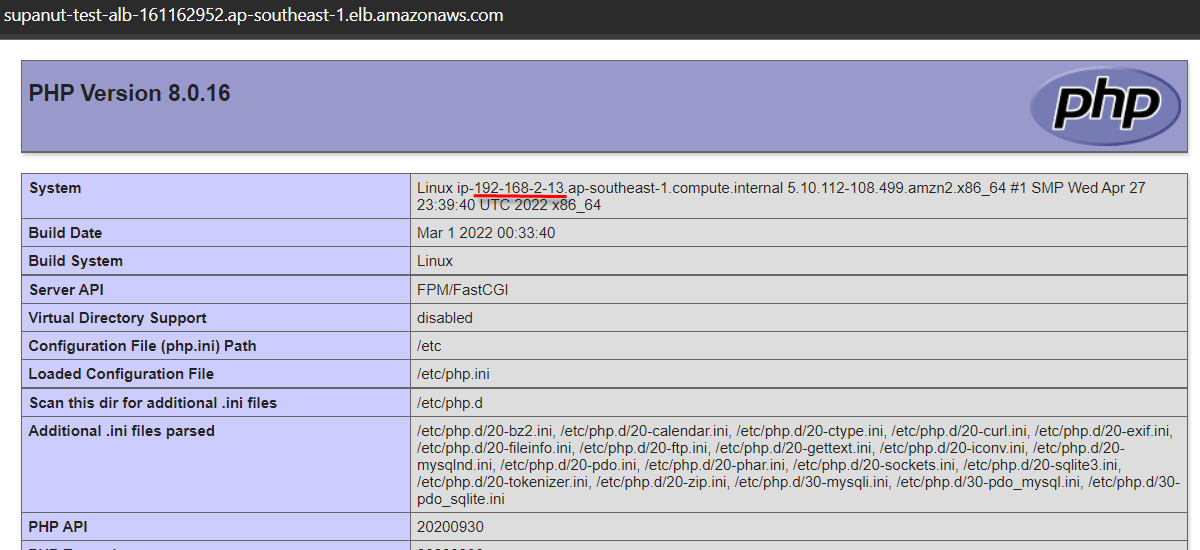Click the Linux value for Build System
Viewport: 1200px width, 550px height.
(x=435, y=261)
